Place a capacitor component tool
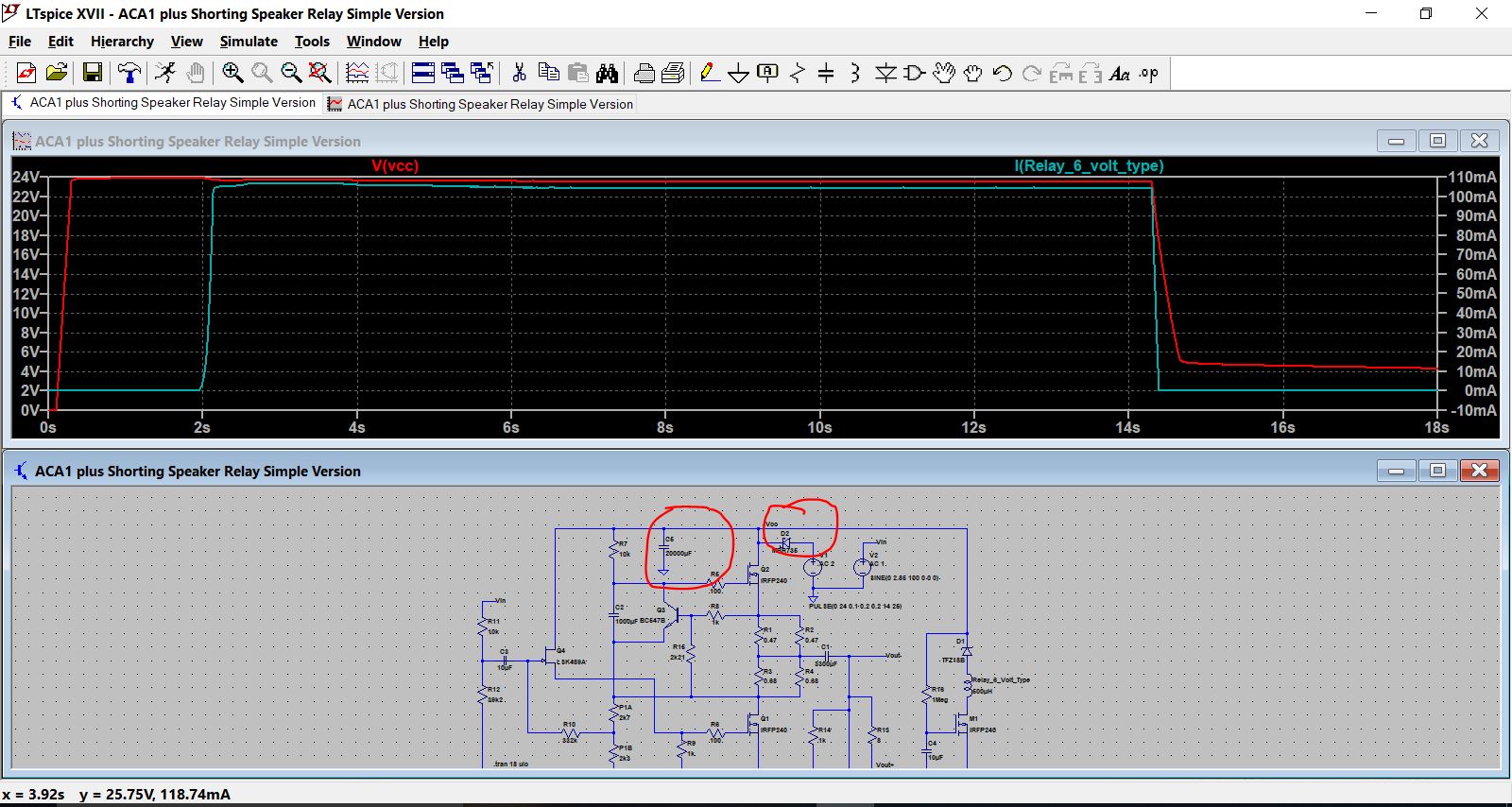 tap(826, 73)
